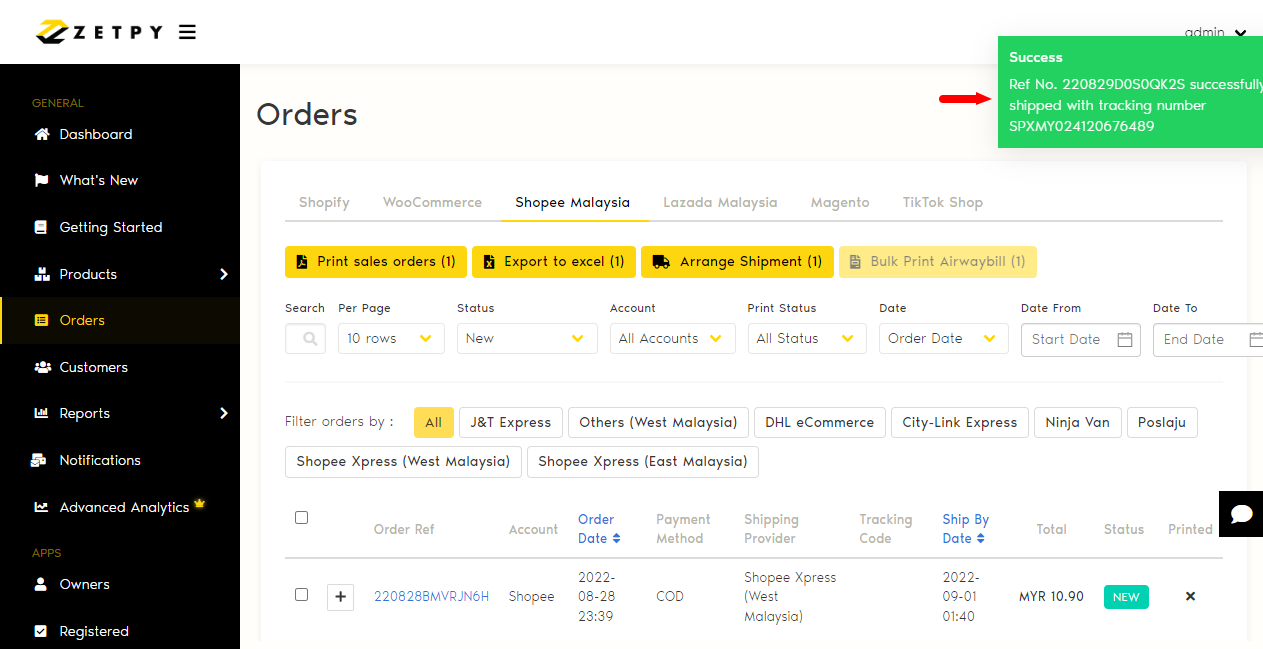This screenshot has height=649, width=1263.
Task: Select the All carriers filter
Action: click(433, 422)
